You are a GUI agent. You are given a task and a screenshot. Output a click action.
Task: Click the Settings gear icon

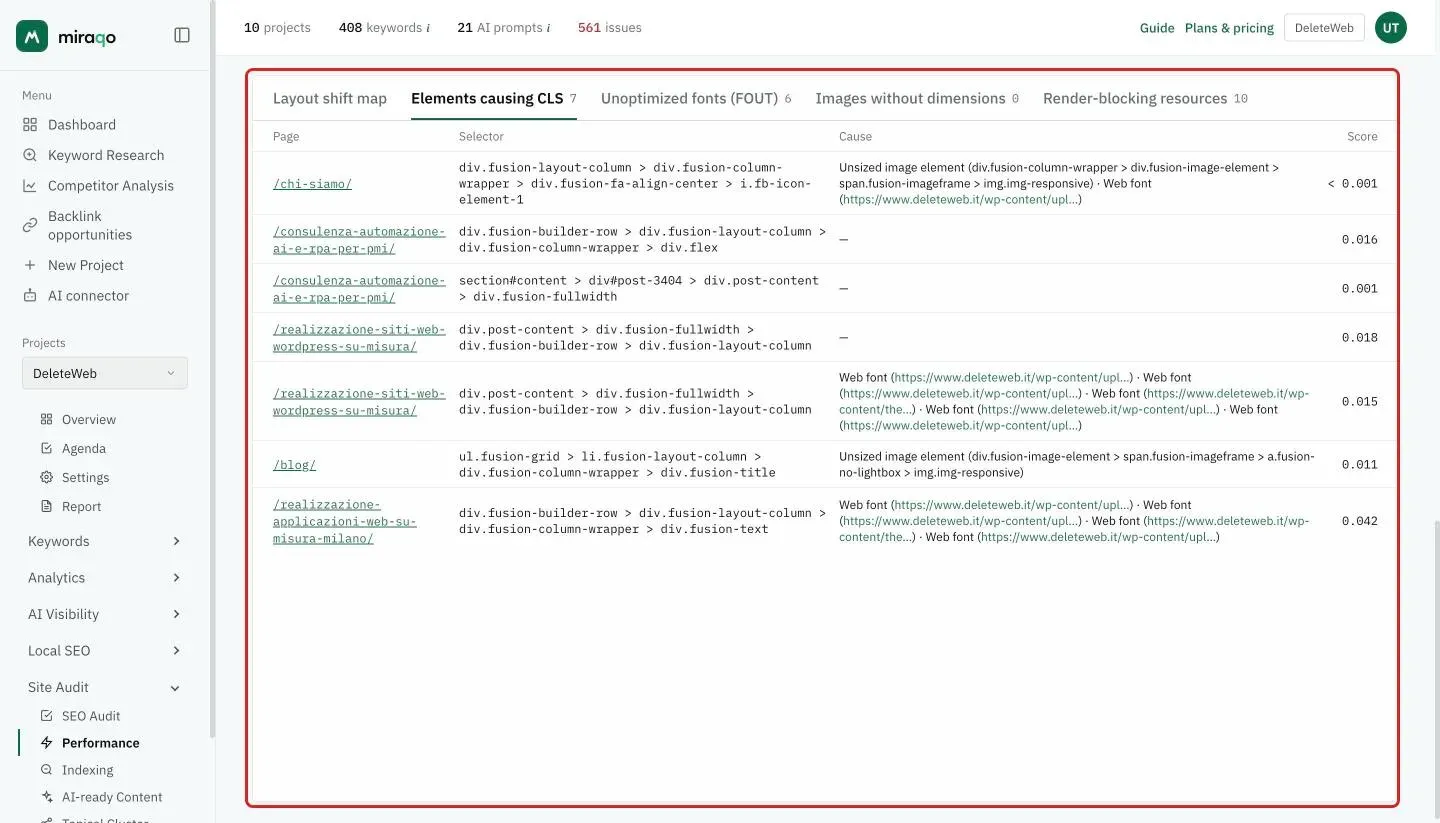(46, 477)
